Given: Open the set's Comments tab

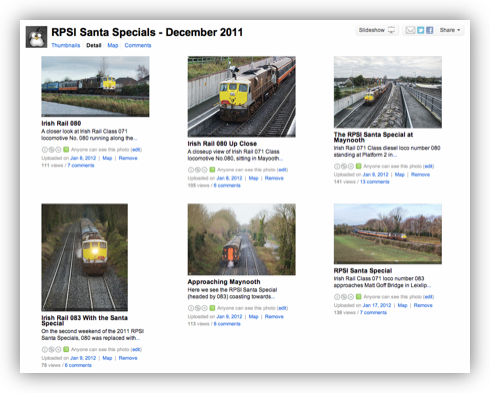Looking at the screenshot, I should [138, 45].
